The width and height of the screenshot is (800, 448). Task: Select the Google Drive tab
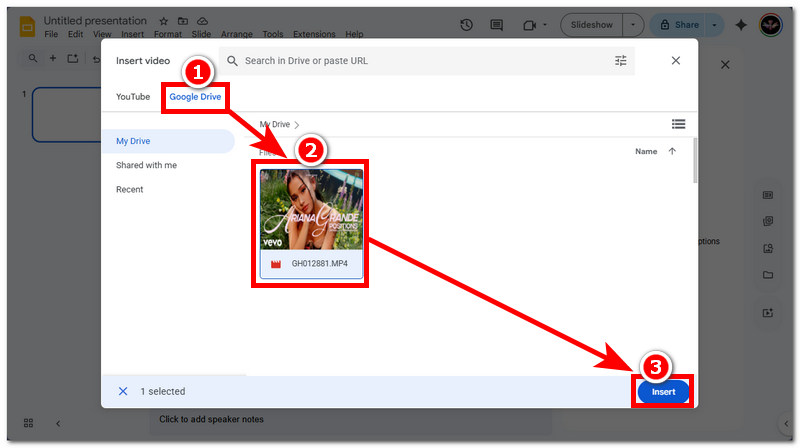[x=195, y=97]
